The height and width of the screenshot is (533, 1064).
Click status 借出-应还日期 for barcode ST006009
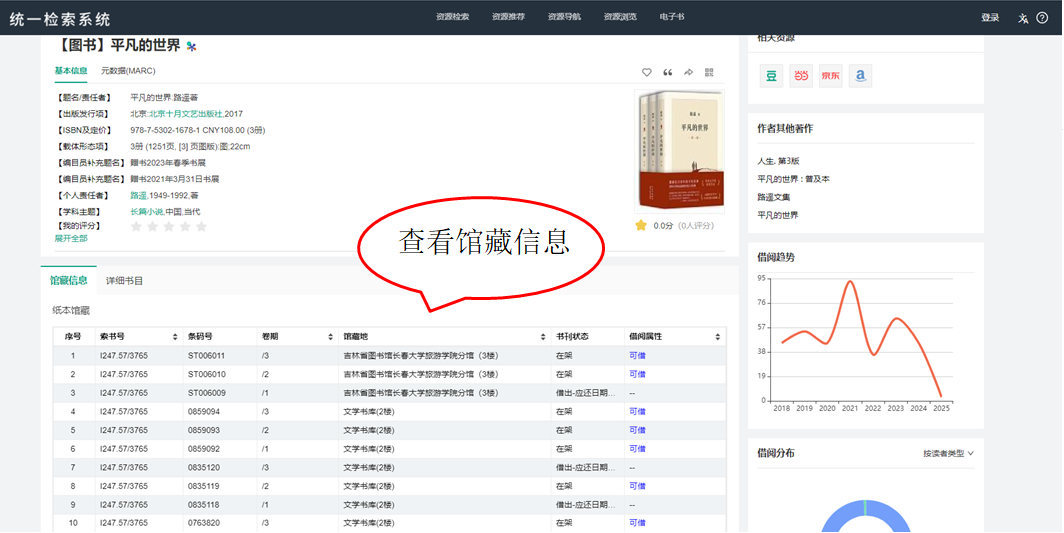(586, 393)
